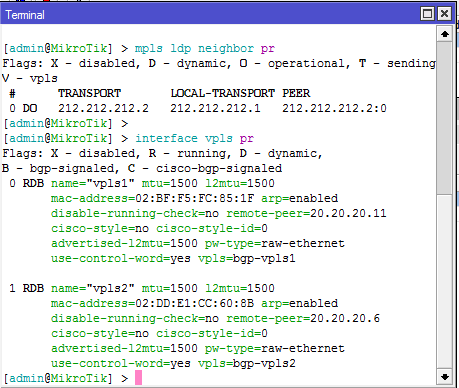Click advertised-l2mtu=1500 in vpls1 entry
Screen dimensions: 459x388
[124, 244]
